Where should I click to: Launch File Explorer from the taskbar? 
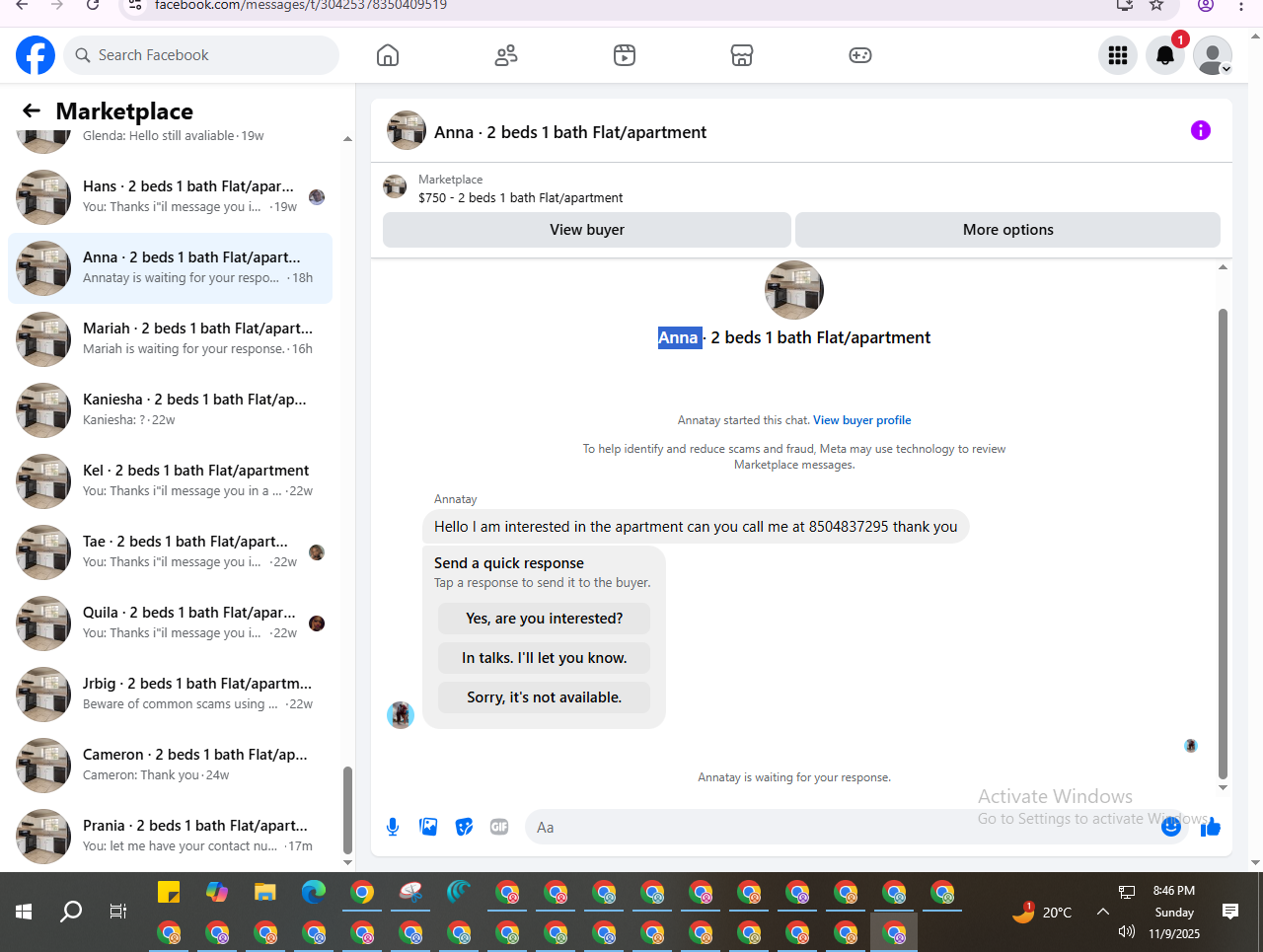pos(264,893)
